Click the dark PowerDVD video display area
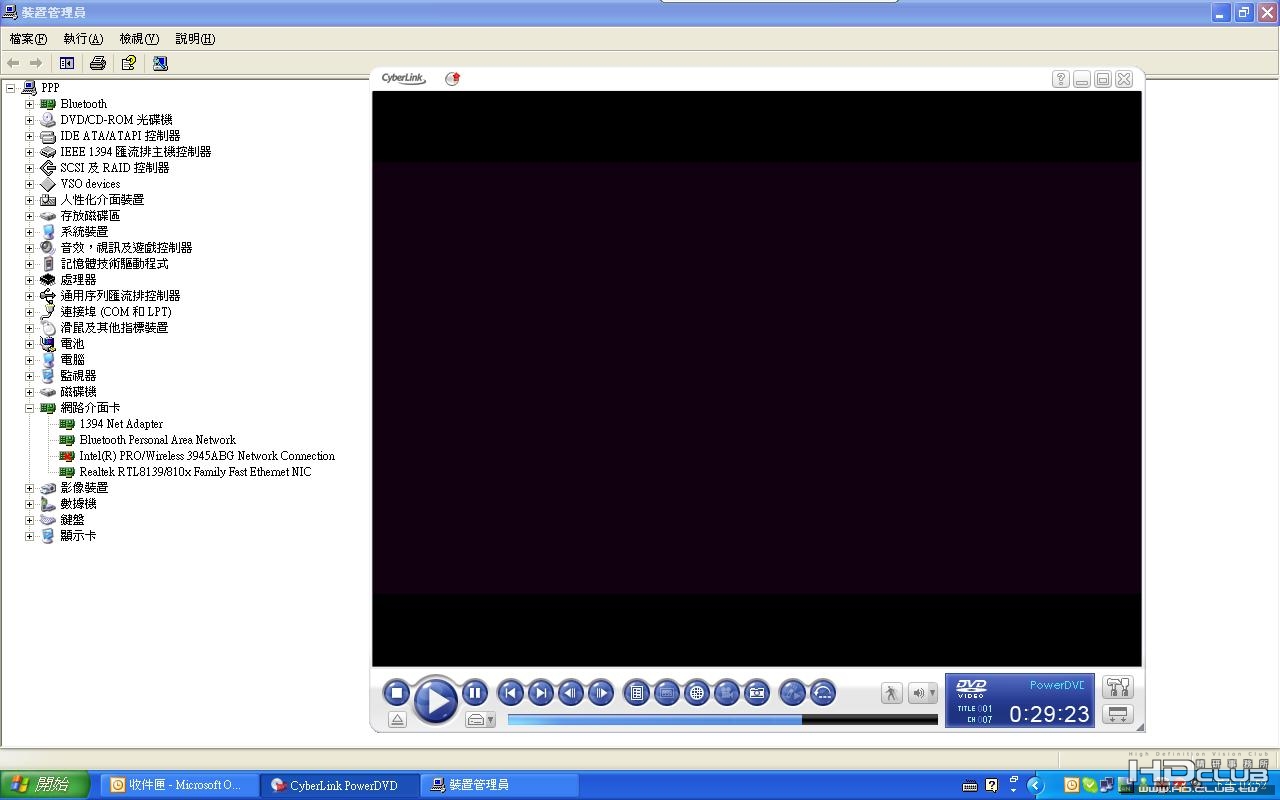Screen dimensions: 1280x800 [x=757, y=378]
